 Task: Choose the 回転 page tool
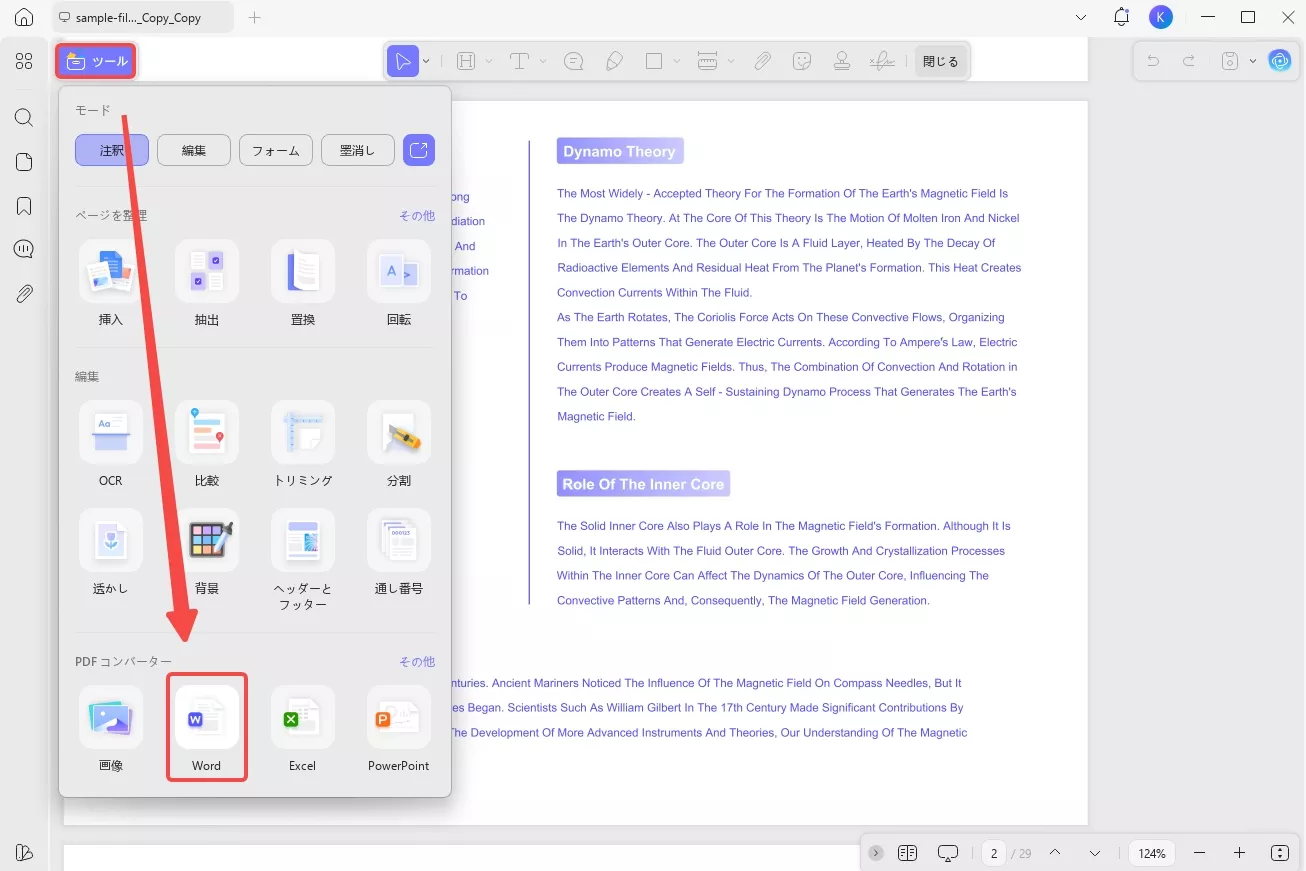tap(399, 284)
